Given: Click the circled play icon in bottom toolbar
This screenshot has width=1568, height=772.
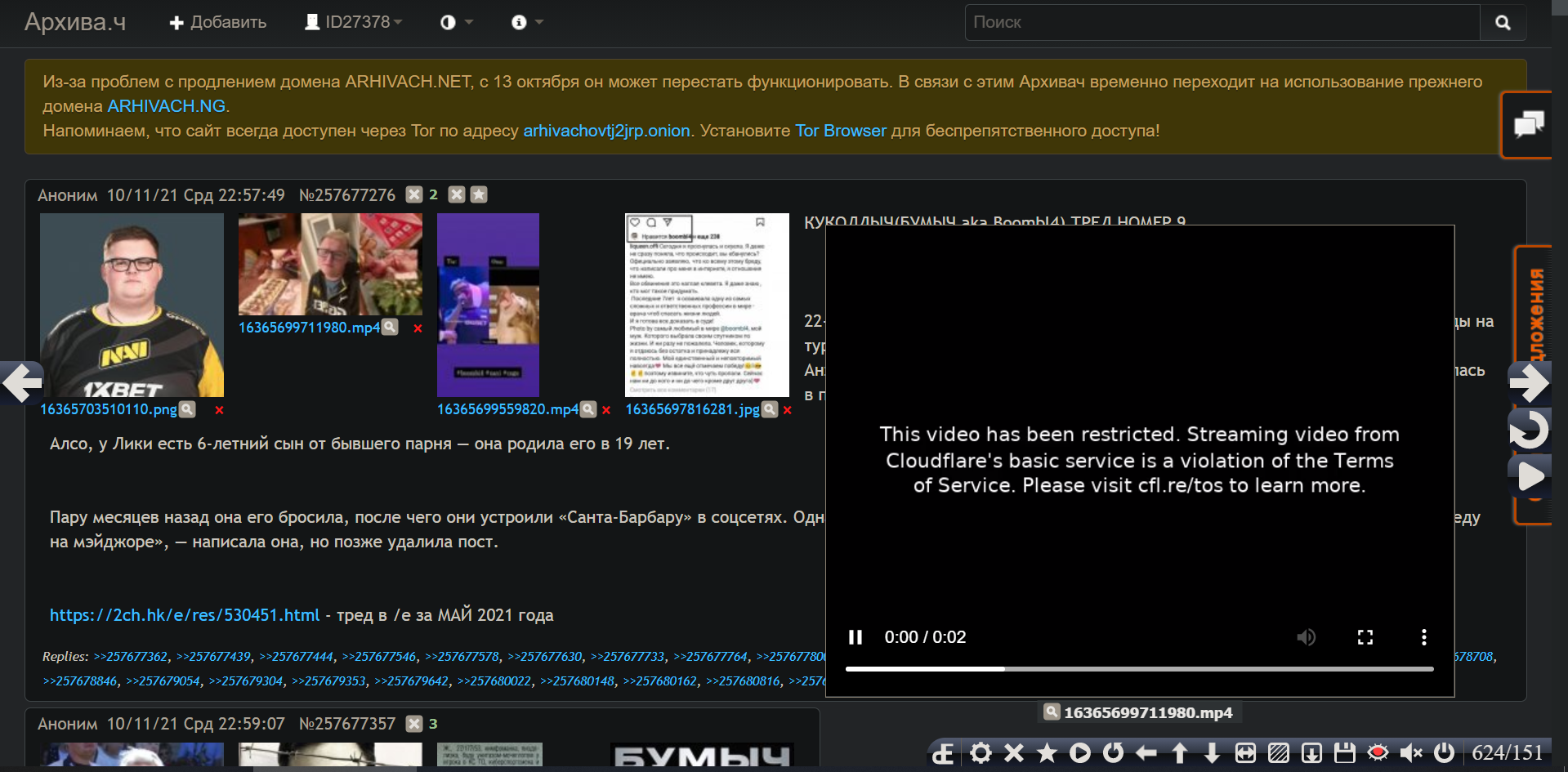Looking at the screenshot, I should click(x=1080, y=752).
